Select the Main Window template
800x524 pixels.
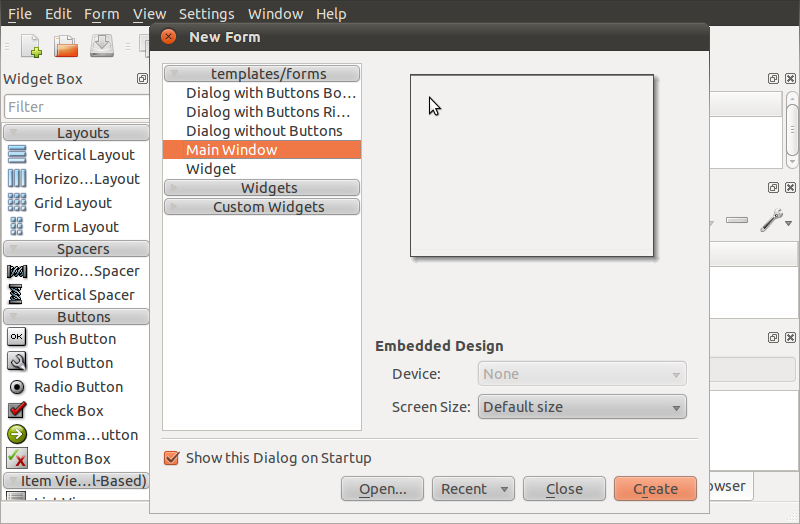[262, 149]
